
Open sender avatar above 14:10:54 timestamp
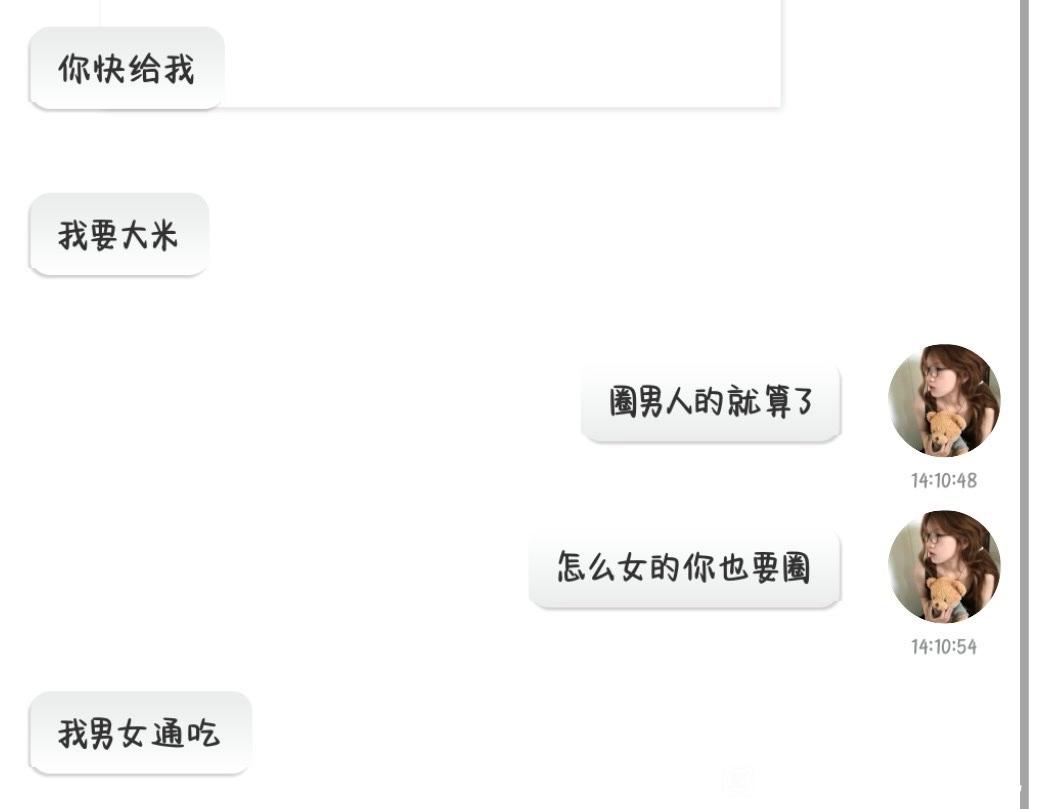pos(944,566)
